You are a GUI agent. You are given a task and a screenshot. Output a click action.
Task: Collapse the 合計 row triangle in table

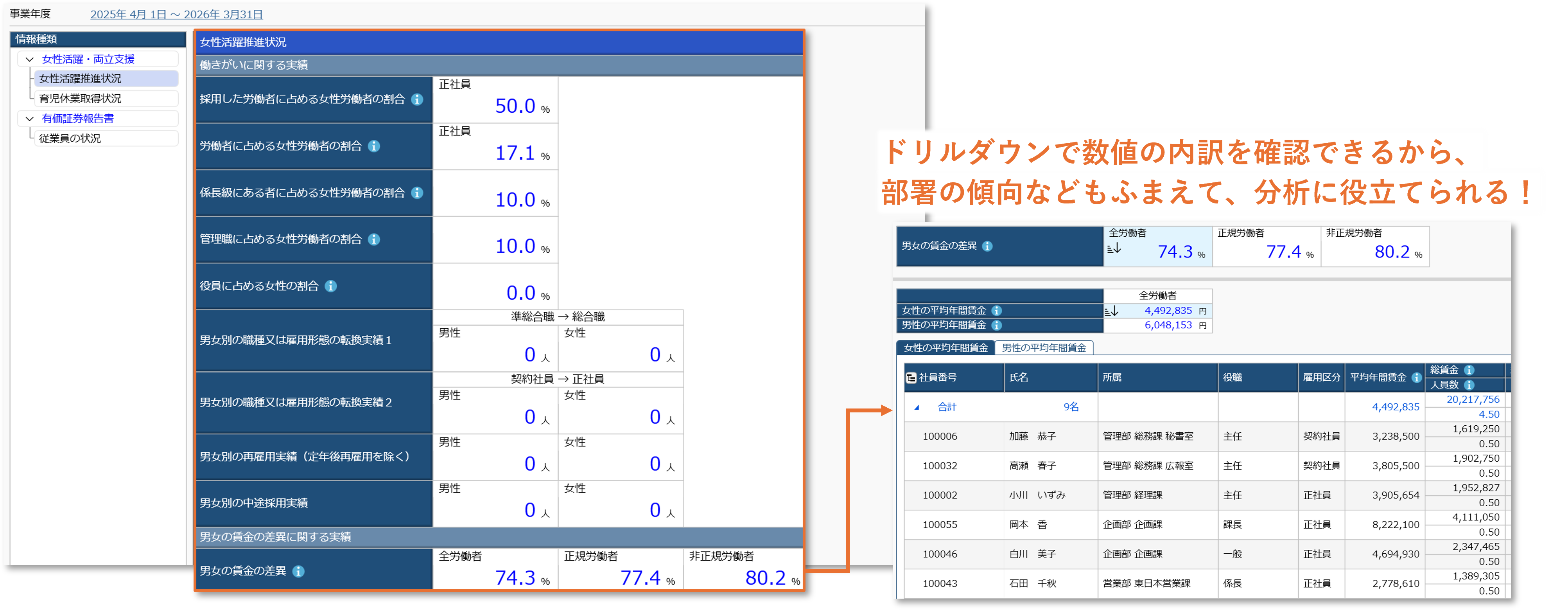[x=917, y=407]
